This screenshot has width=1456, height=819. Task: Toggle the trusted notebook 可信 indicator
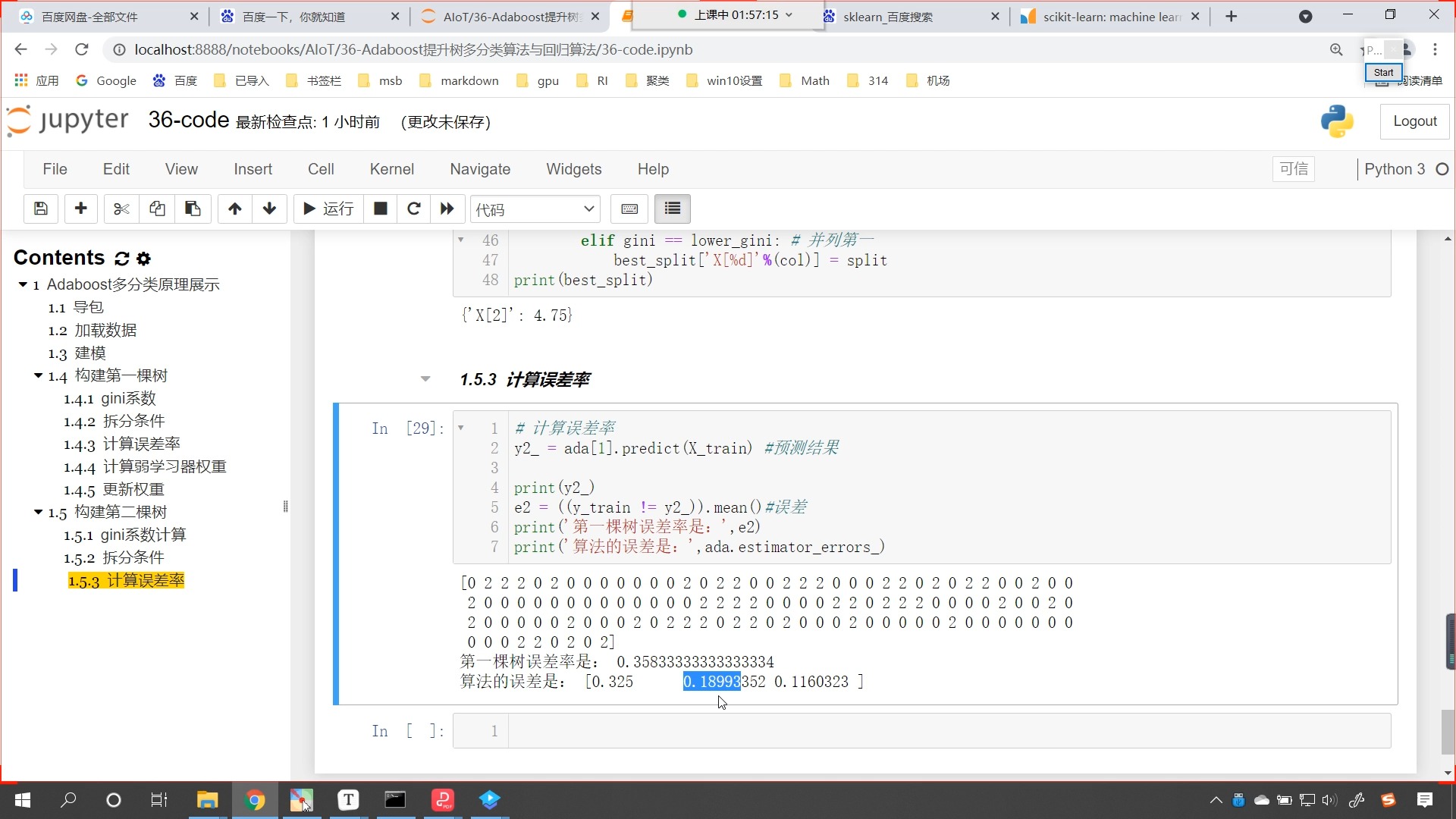1294,169
